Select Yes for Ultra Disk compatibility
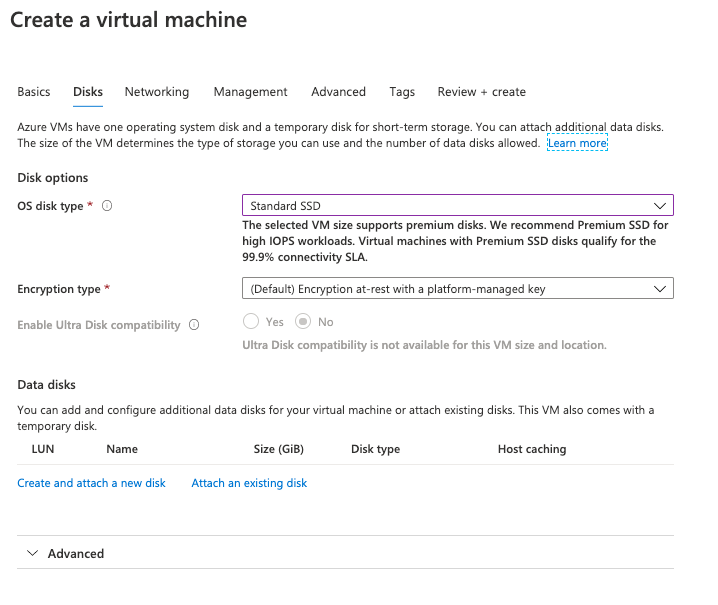The image size is (718, 605). [x=251, y=322]
